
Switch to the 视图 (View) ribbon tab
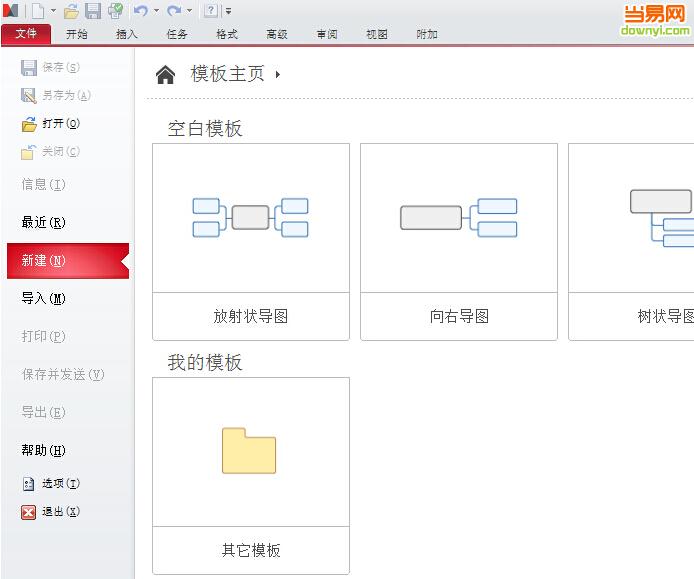pos(377,34)
